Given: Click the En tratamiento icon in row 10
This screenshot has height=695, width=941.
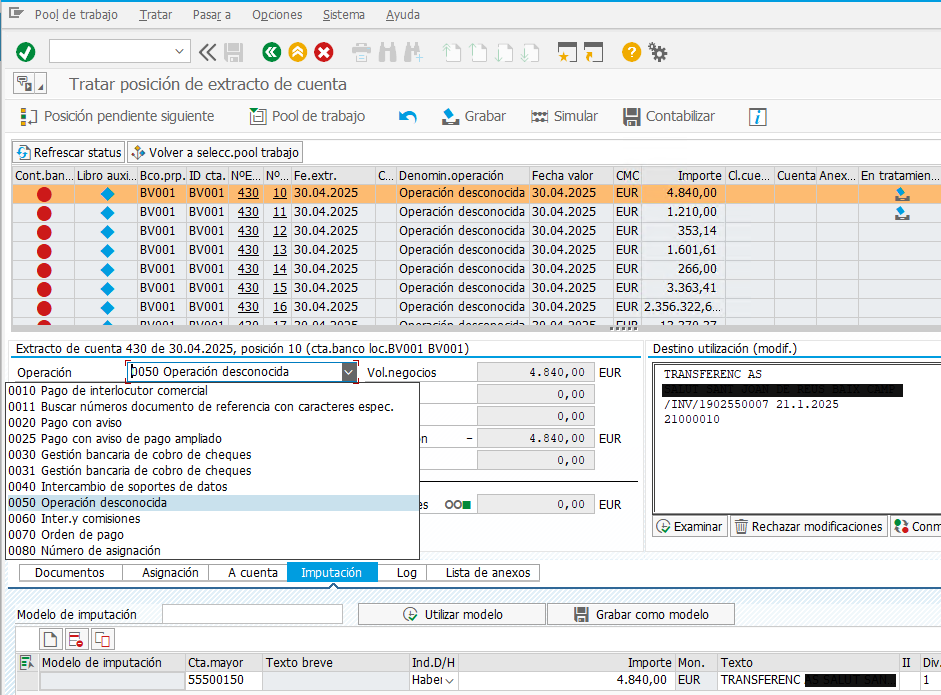Looking at the screenshot, I should pos(901,193).
